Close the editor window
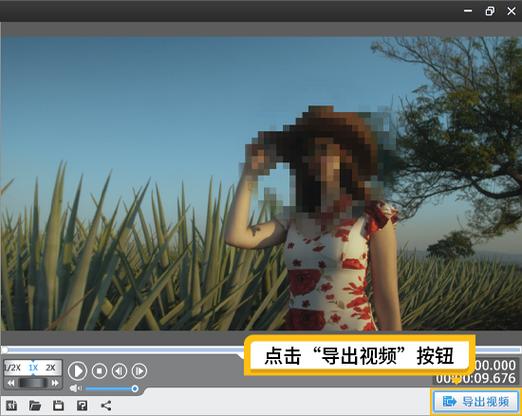The width and height of the screenshot is (522, 416). 511,11
